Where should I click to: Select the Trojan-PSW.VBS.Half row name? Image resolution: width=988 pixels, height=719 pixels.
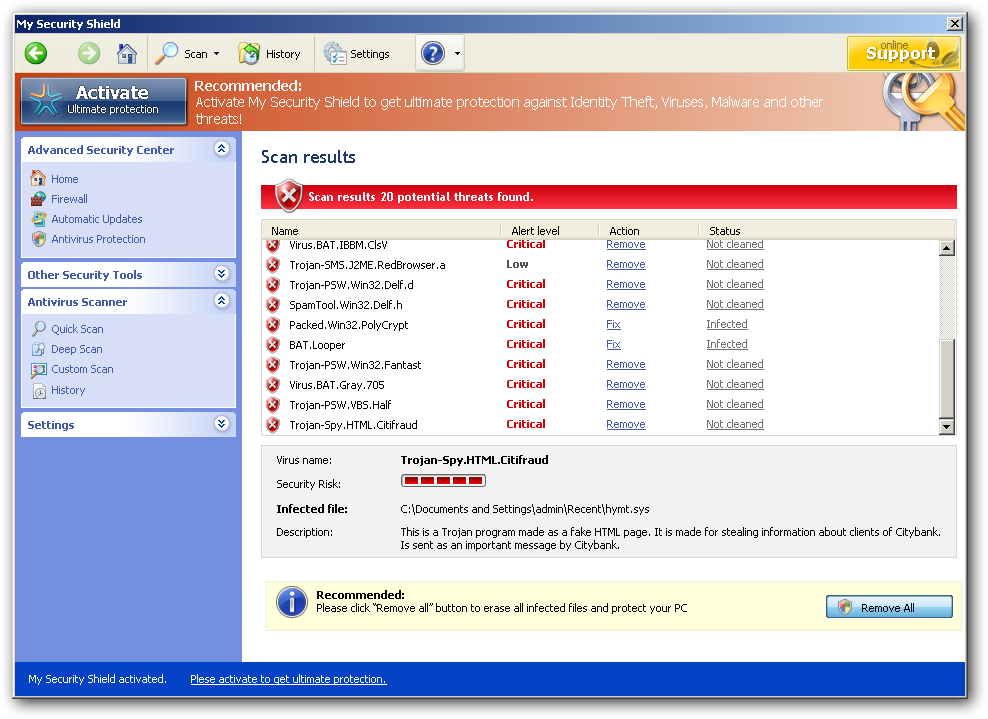[340, 405]
